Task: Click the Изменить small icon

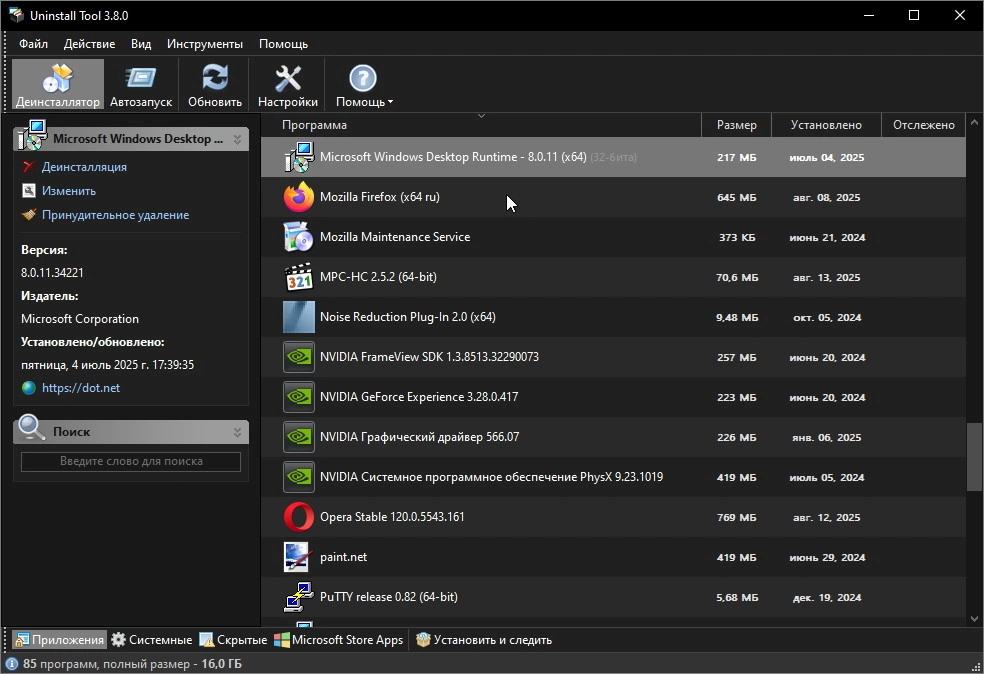Action: [29, 190]
